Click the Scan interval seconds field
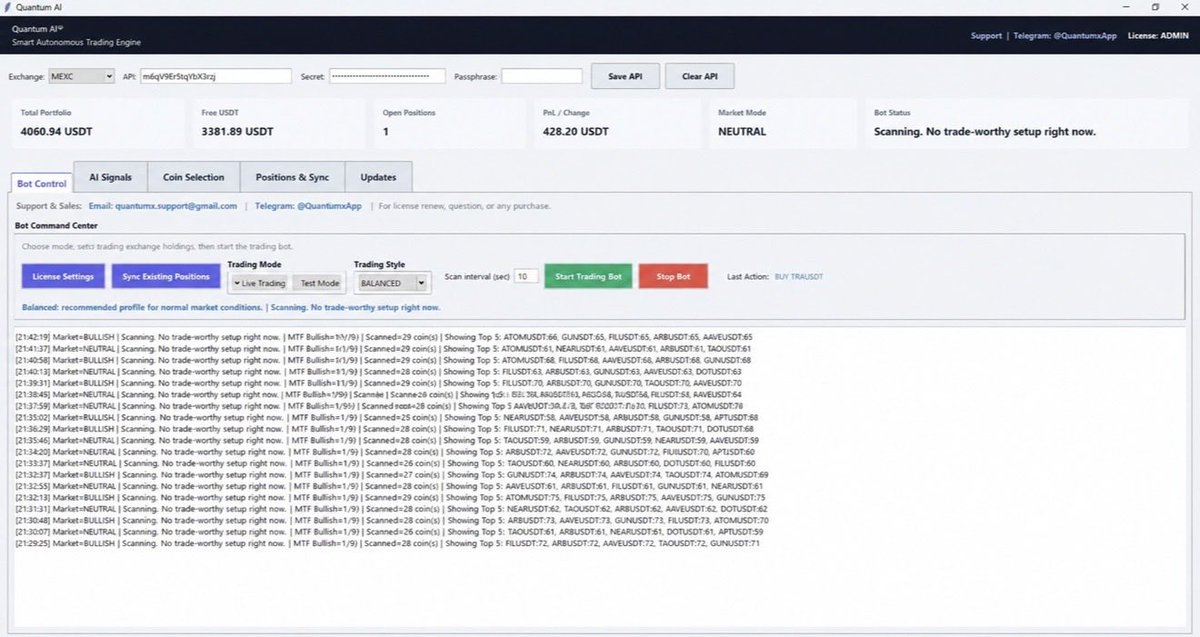Image resolution: width=1200 pixels, height=637 pixels. (526, 277)
